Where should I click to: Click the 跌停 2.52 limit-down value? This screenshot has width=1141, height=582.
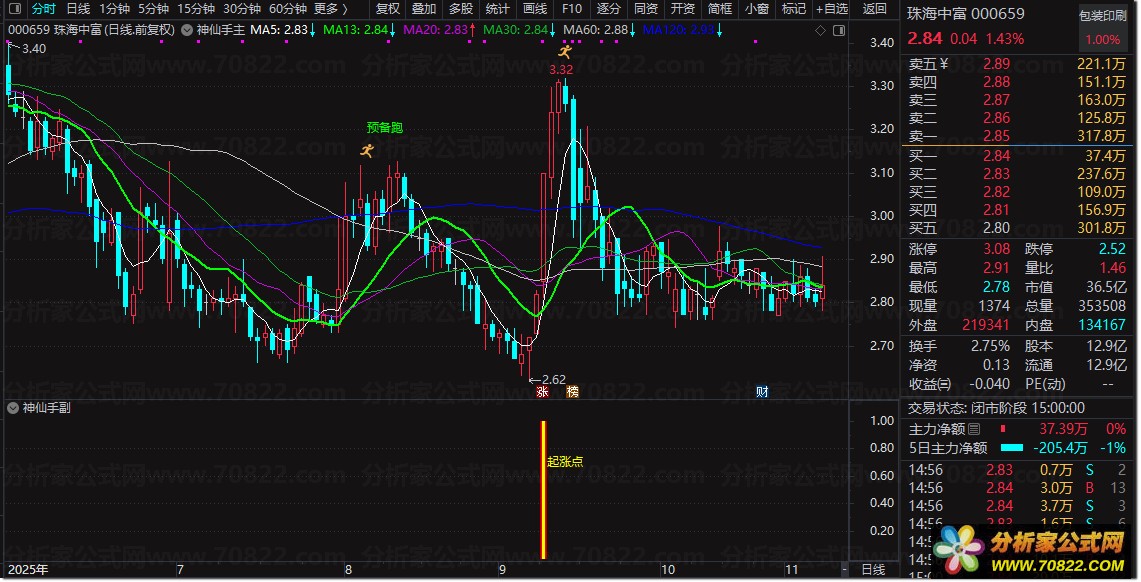click(1112, 249)
